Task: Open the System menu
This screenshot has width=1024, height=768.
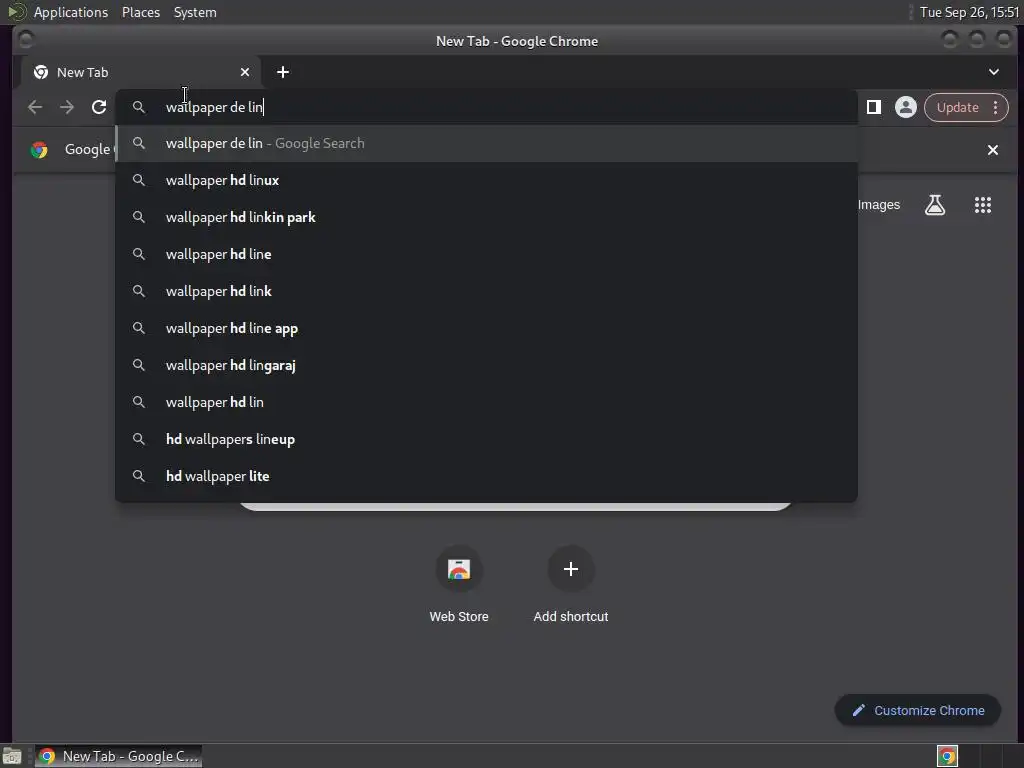Action: pos(195,12)
